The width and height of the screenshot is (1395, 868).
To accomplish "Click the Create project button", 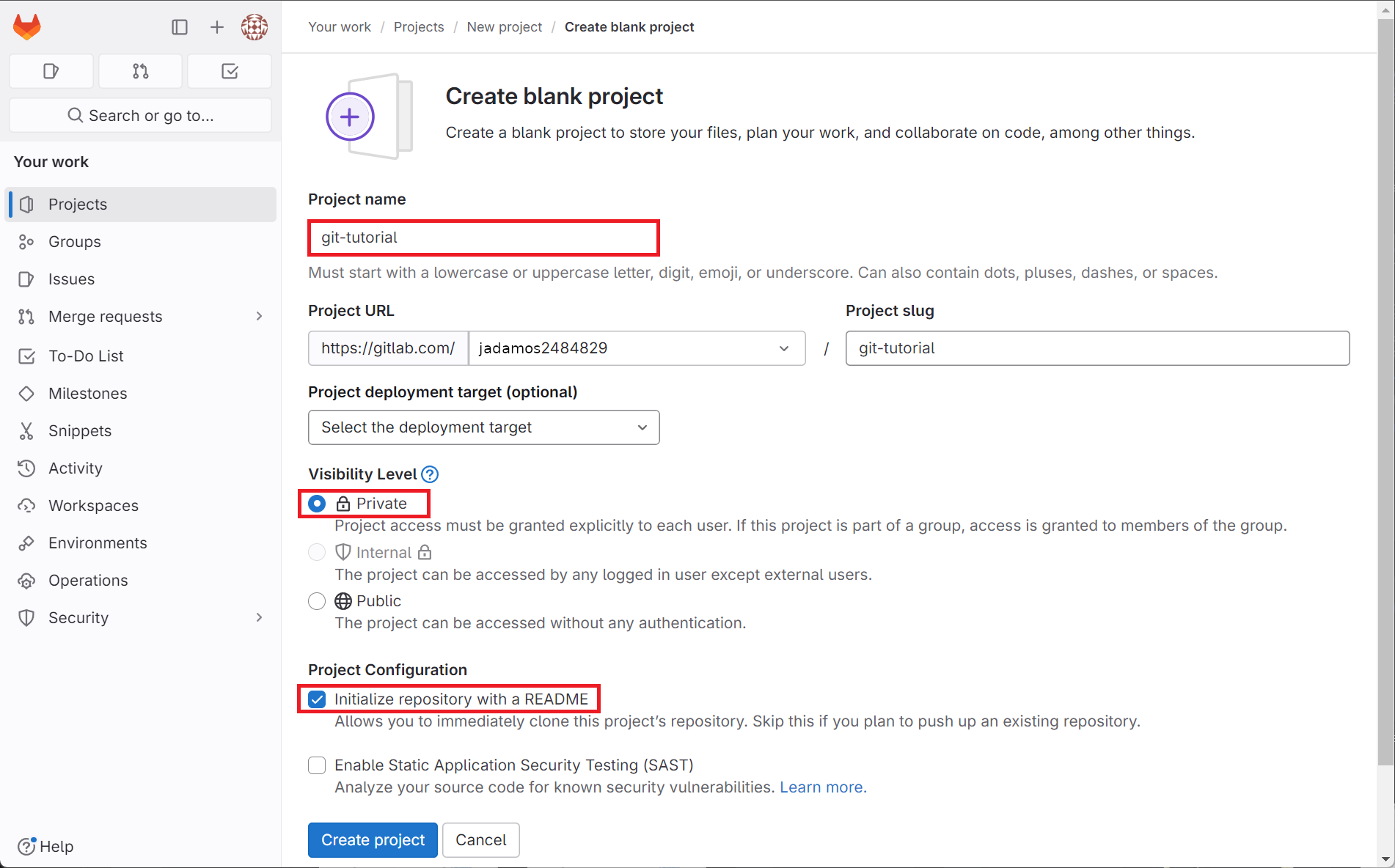I will pos(373,840).
